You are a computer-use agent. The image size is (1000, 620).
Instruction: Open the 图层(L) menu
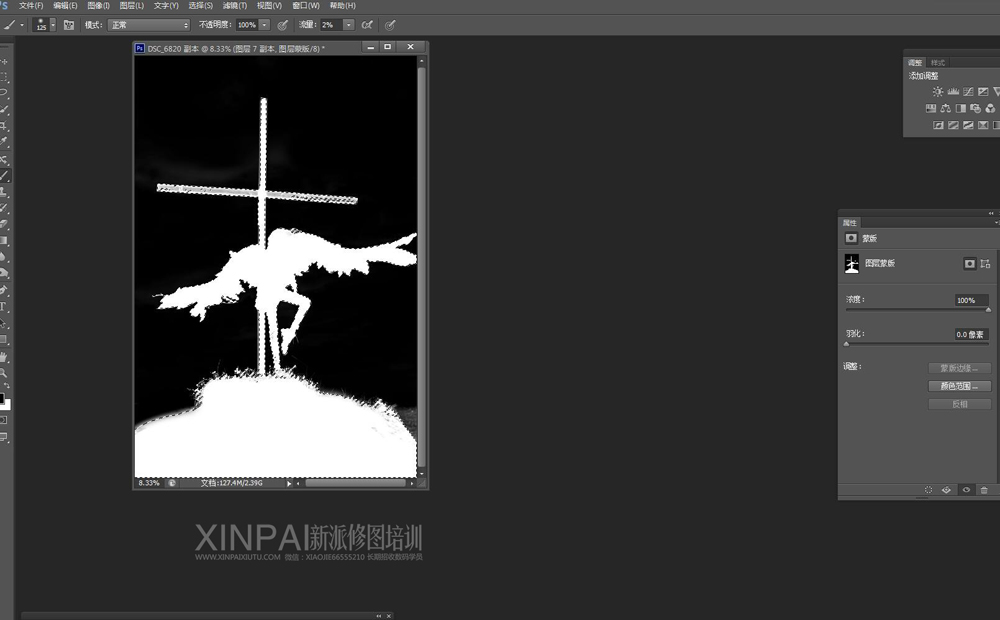click(131, 6)
